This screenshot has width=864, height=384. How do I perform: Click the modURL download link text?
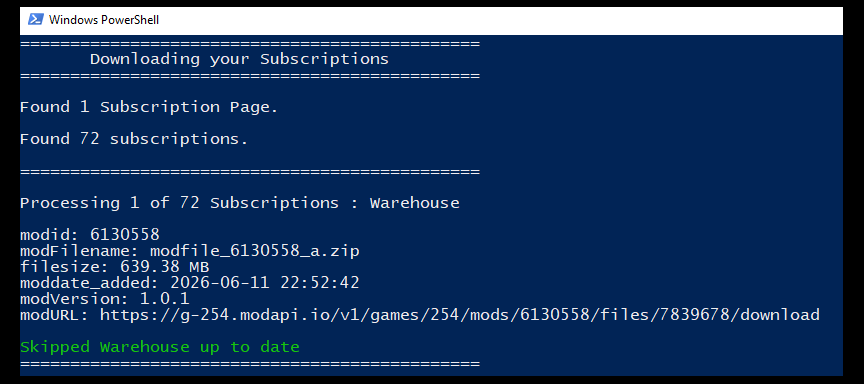460,315
